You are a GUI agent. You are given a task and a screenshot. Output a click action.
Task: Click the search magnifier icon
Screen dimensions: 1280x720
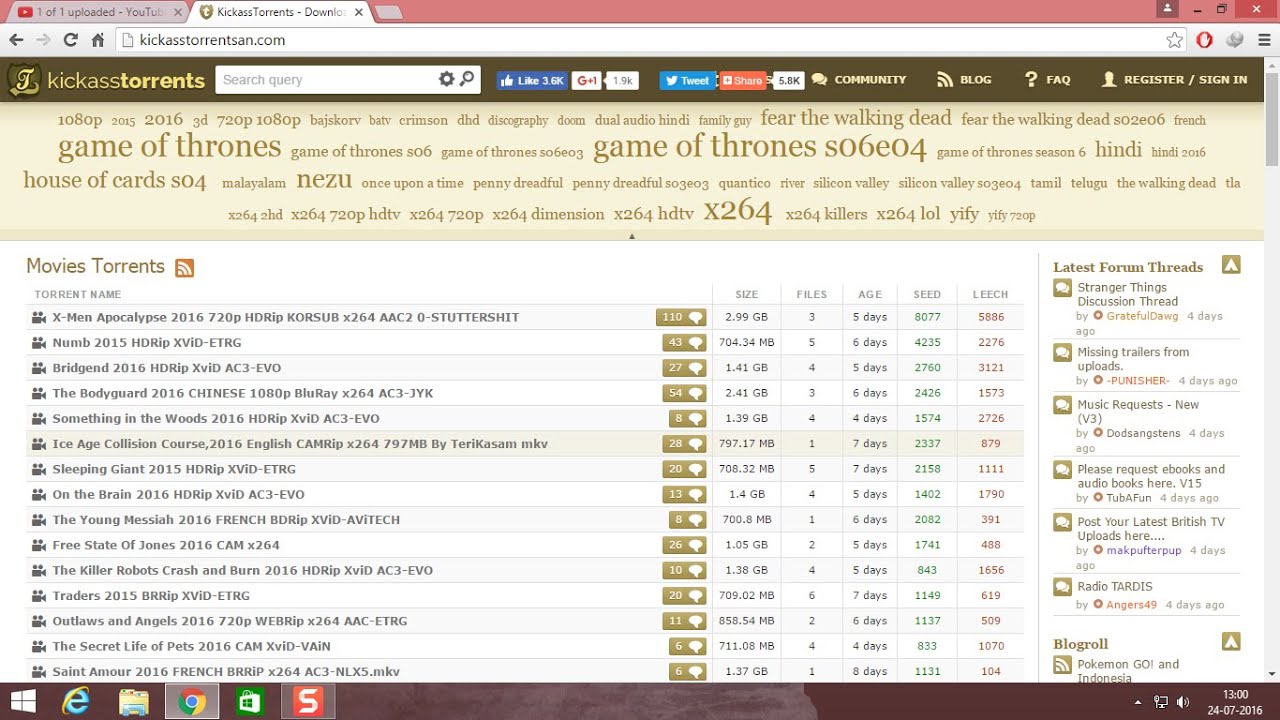pos(467,79)
